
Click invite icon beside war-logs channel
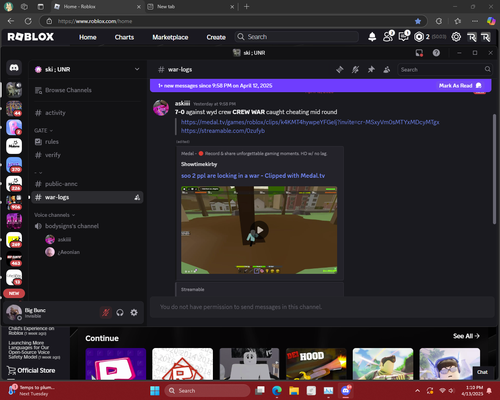click(x=137, y=197)
